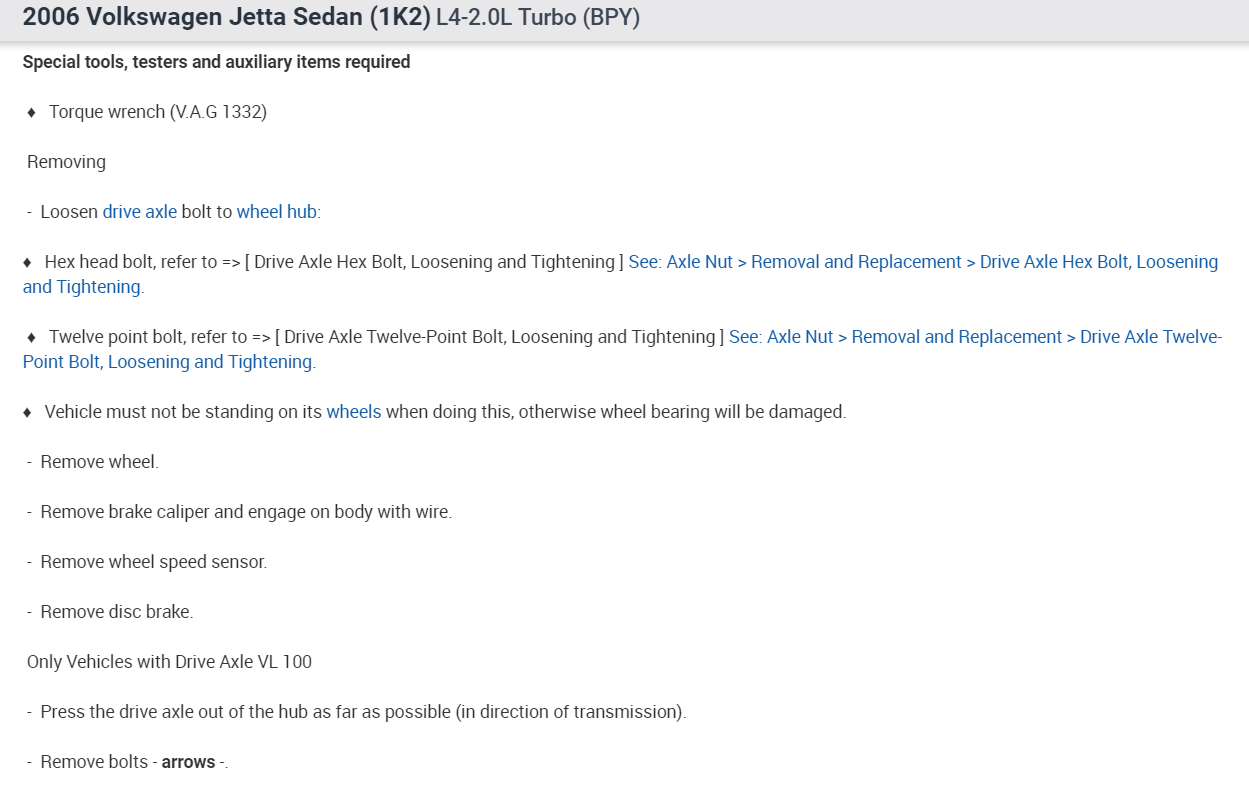Click the 2006 Volkswagen Jetta Sedan heading
This screenshot has width=1249, height=799.
point(226,18)
